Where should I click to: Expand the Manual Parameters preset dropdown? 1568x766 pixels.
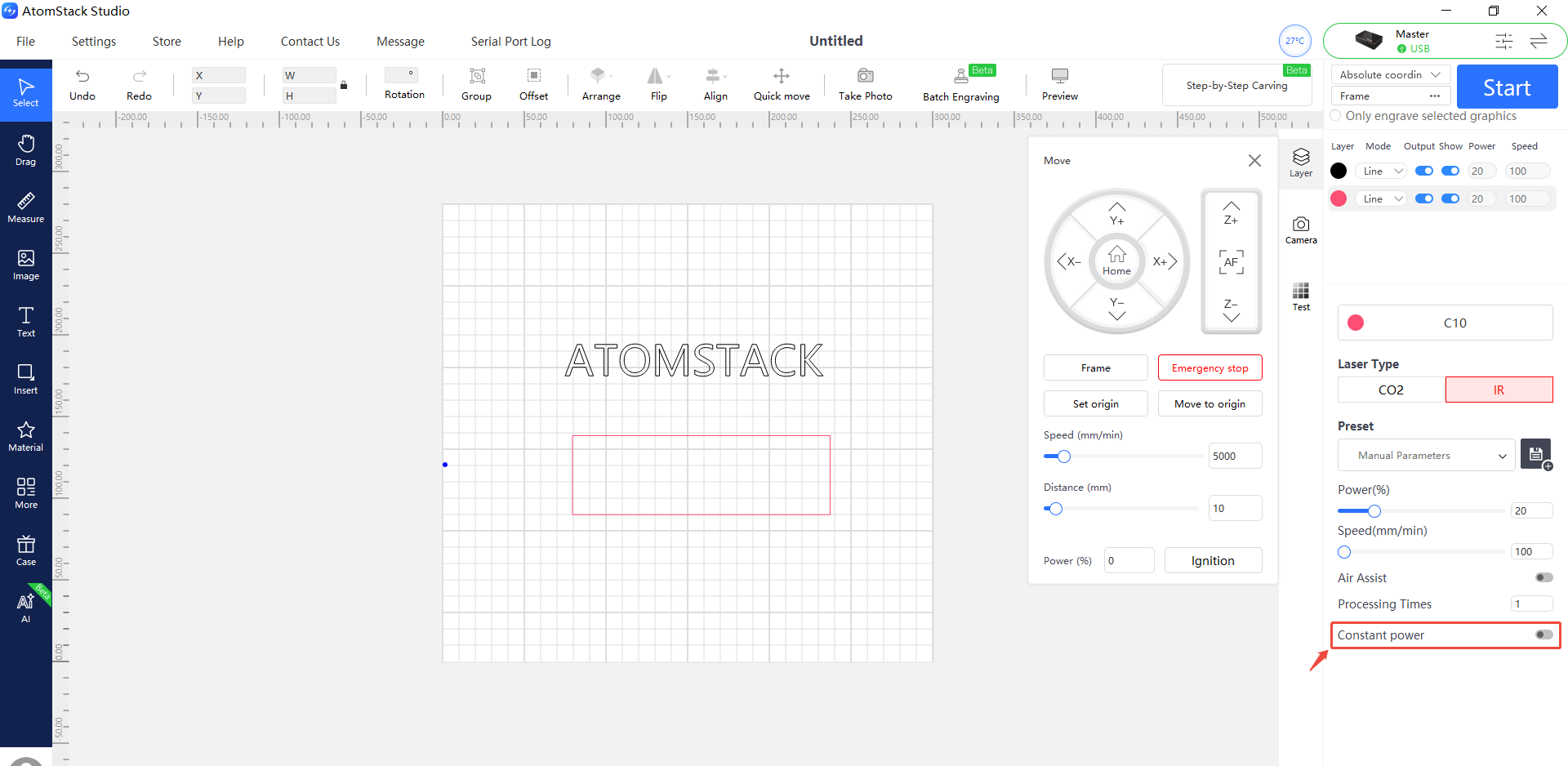[x=1427, y=455]
